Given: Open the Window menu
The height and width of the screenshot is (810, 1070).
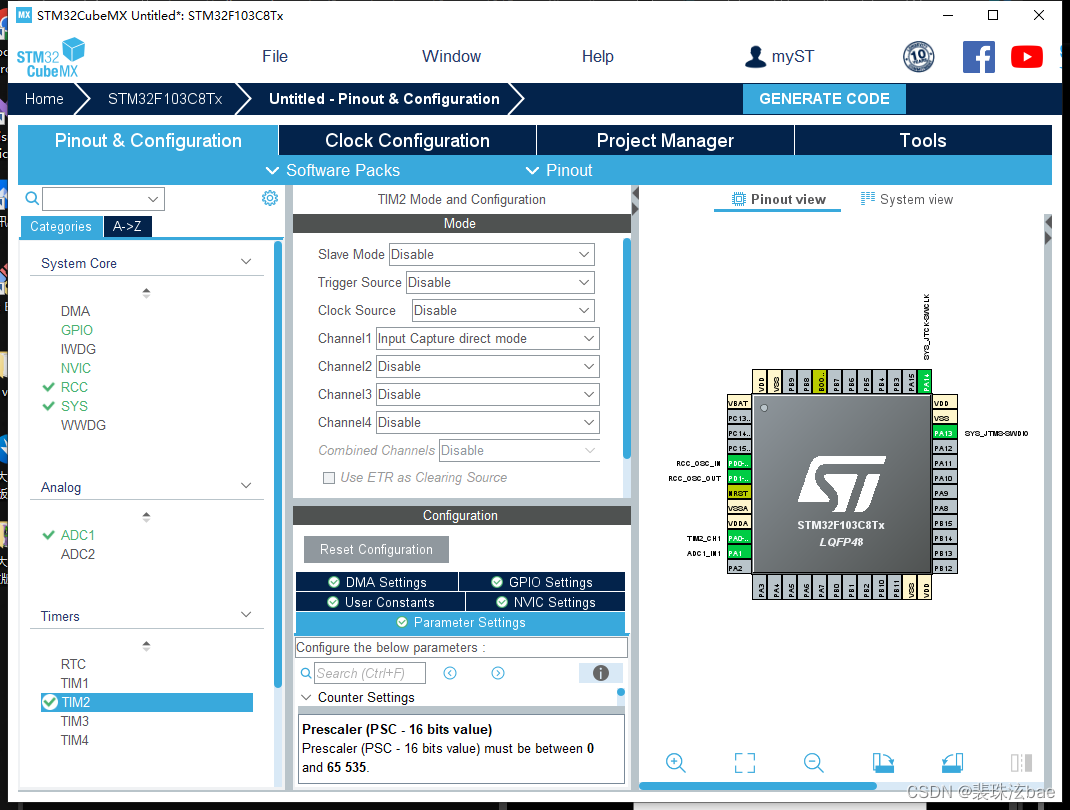Looking at the screenshot, I should [x=451, y=57].
